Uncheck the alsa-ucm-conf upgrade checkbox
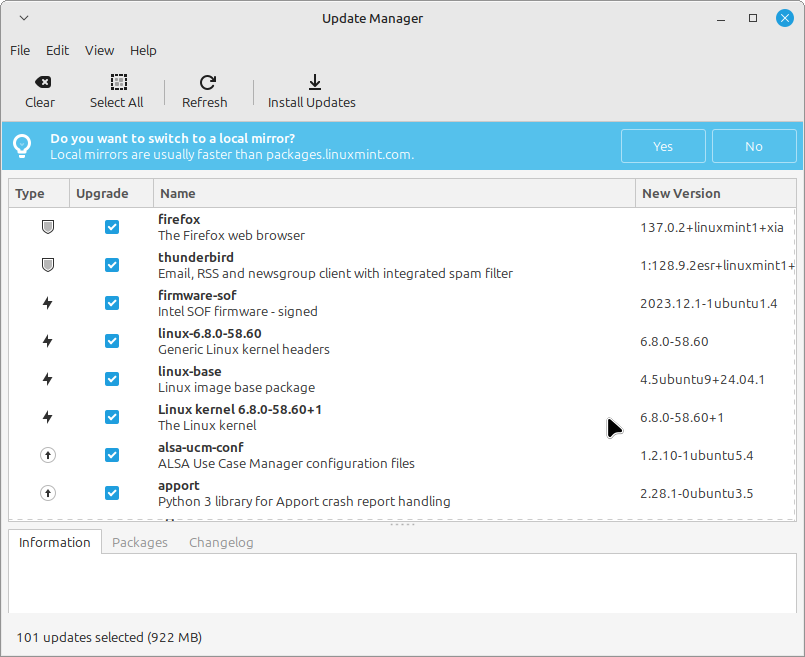Viewport: 805px width, 657px height. pos(112,455)
